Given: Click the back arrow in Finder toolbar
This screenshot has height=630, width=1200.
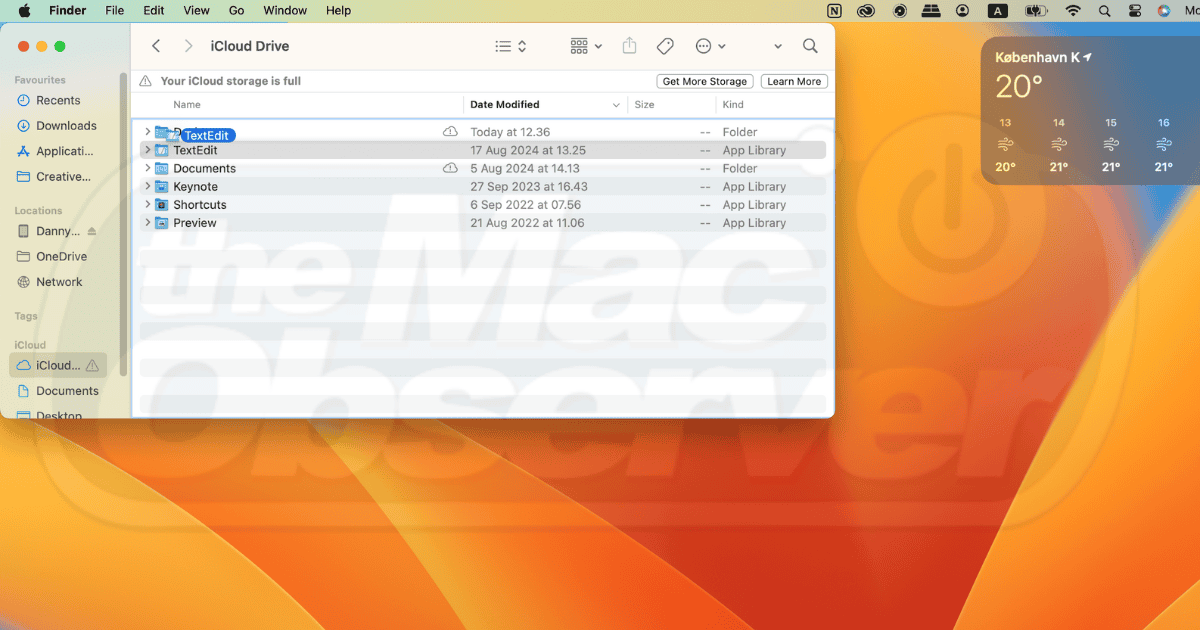Looking at the screenshot, I should [x=156, y=46].
